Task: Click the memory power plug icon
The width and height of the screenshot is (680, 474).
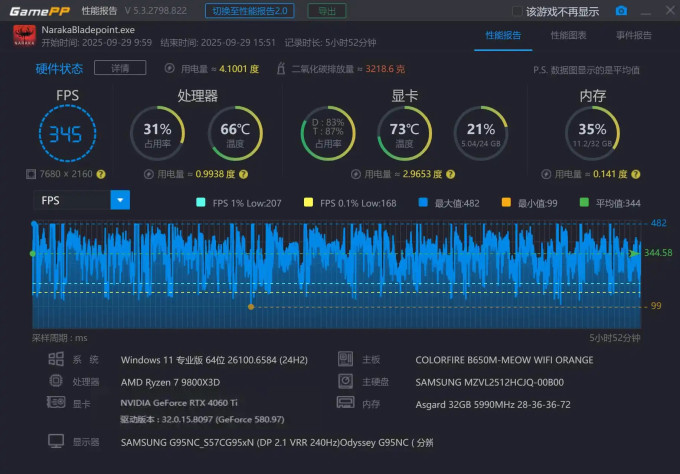Action: (546, 174)
